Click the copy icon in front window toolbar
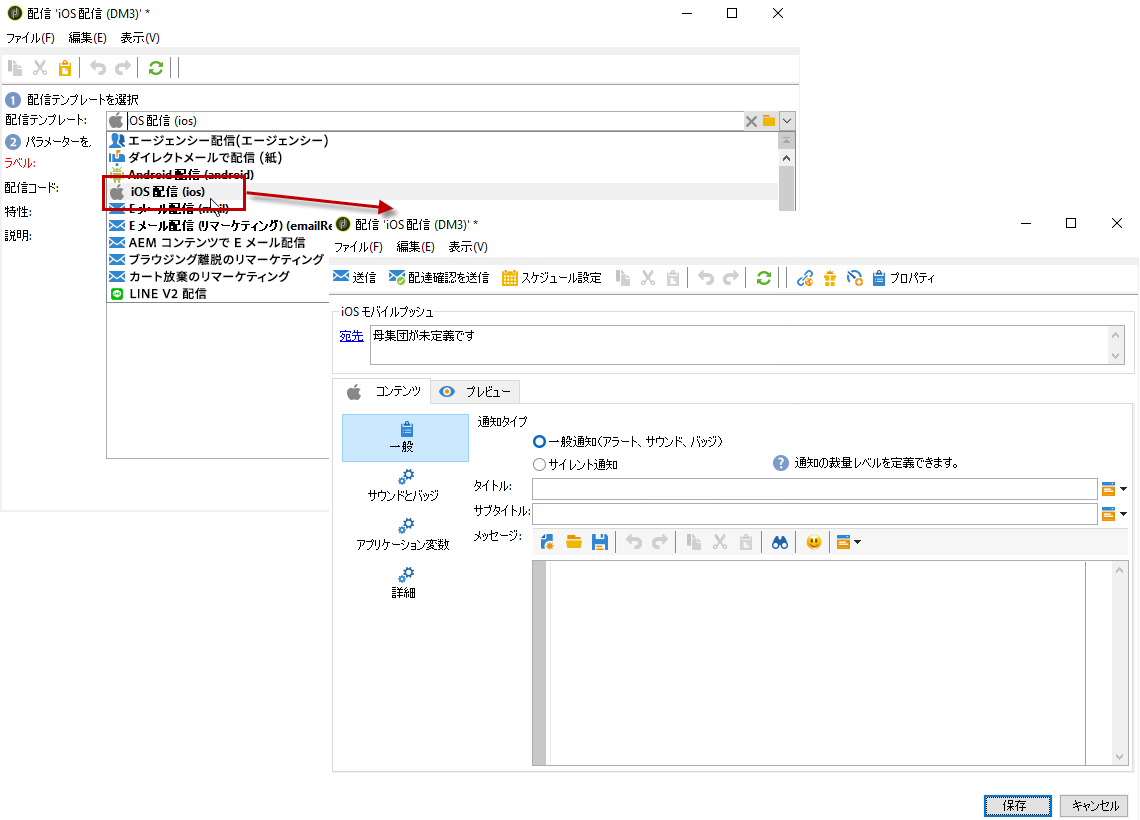The width and height of the screenshot is (1140, 820). [x=623, y=278]
